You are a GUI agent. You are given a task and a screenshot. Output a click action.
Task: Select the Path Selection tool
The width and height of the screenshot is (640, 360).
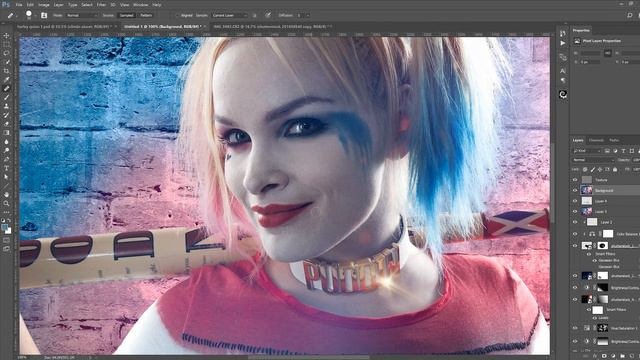(7, 177)
